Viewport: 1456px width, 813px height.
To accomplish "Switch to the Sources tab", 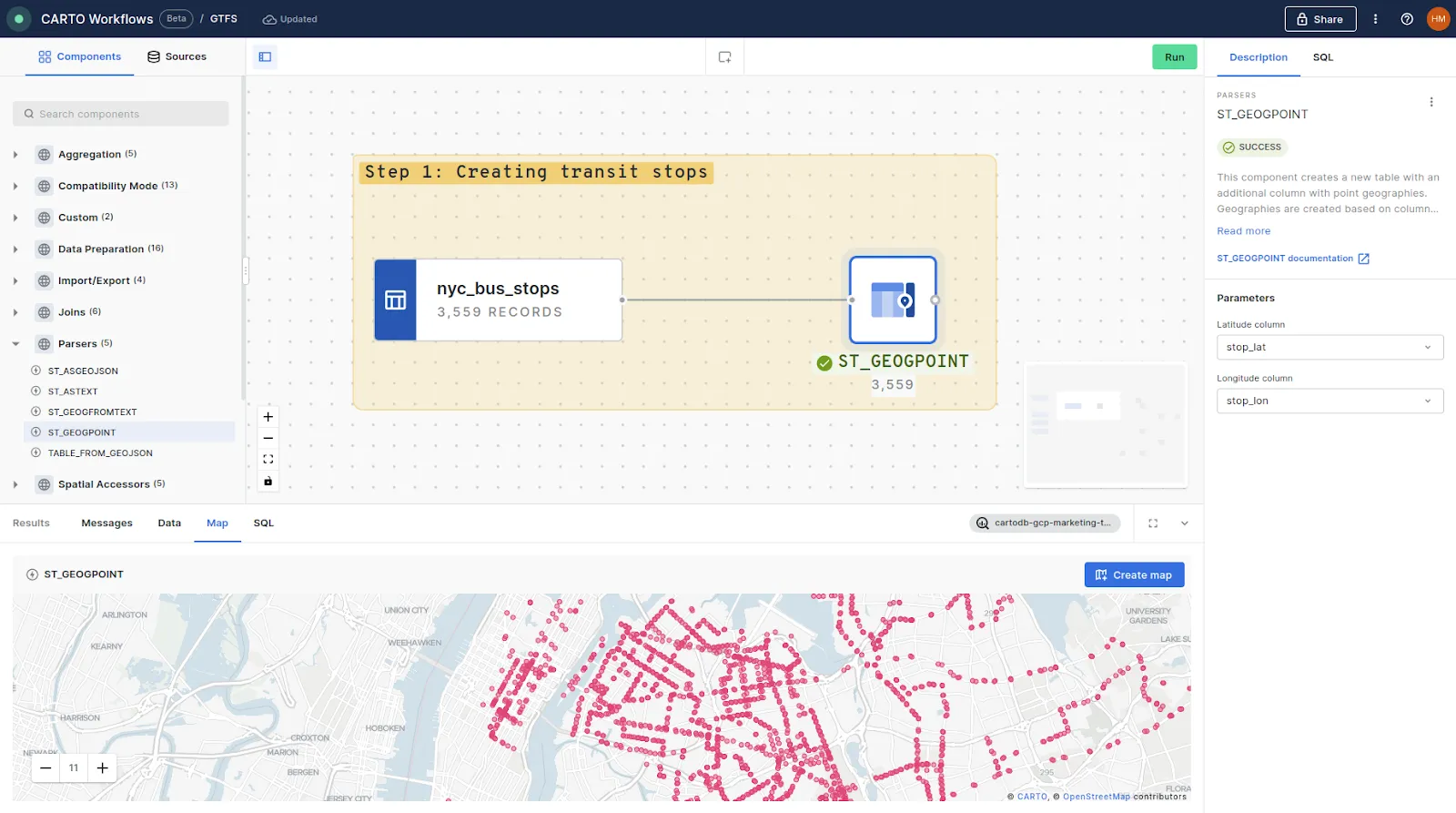I will (x=177, y=56).
